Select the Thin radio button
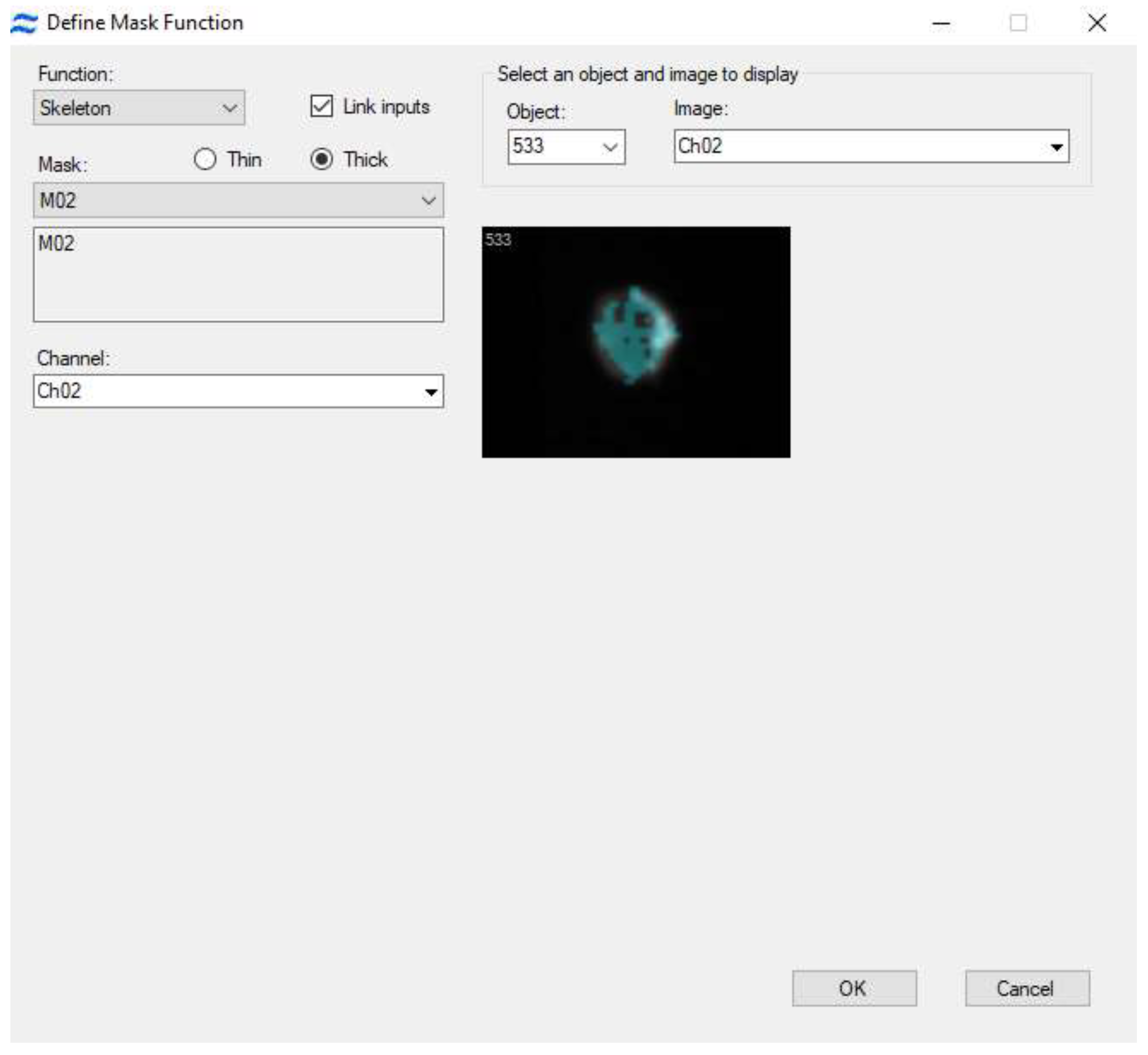Screen dimensions: 1148x1055 (x=206, y=160)
